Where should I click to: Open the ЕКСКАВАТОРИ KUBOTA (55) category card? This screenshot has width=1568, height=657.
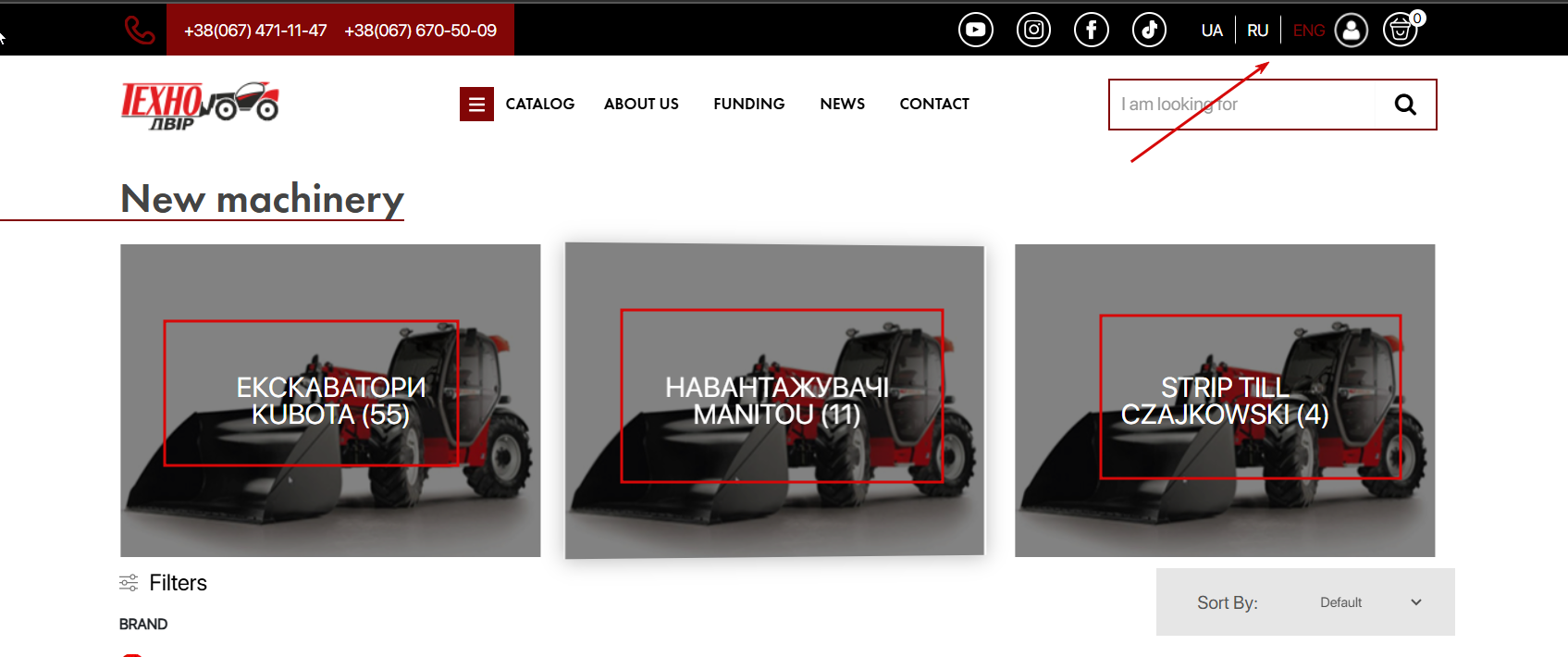330,401
